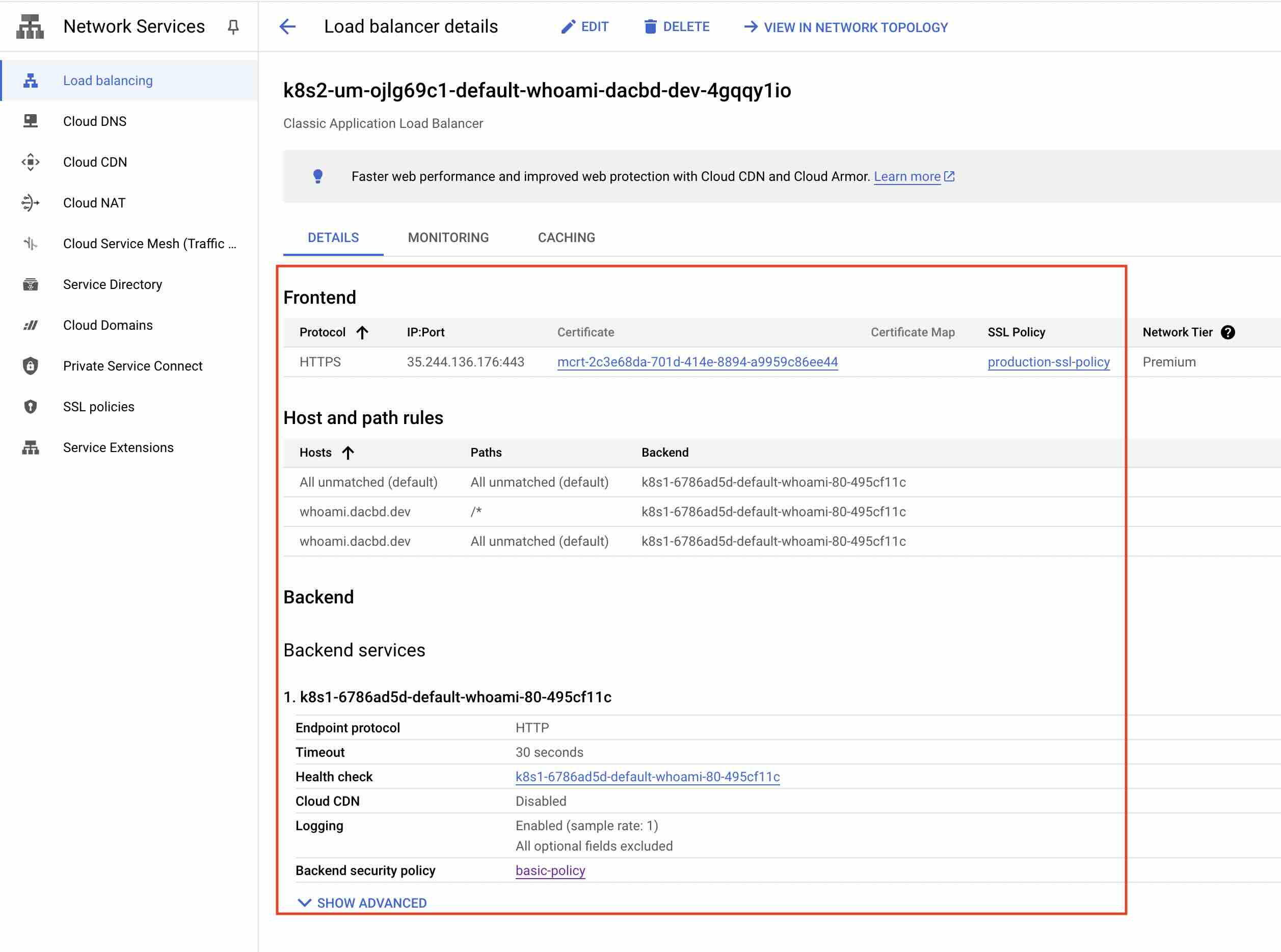This screenshot has width=1281, height=952.
Task: Switch to the CACHING tab
Action: tap(565, 237)
